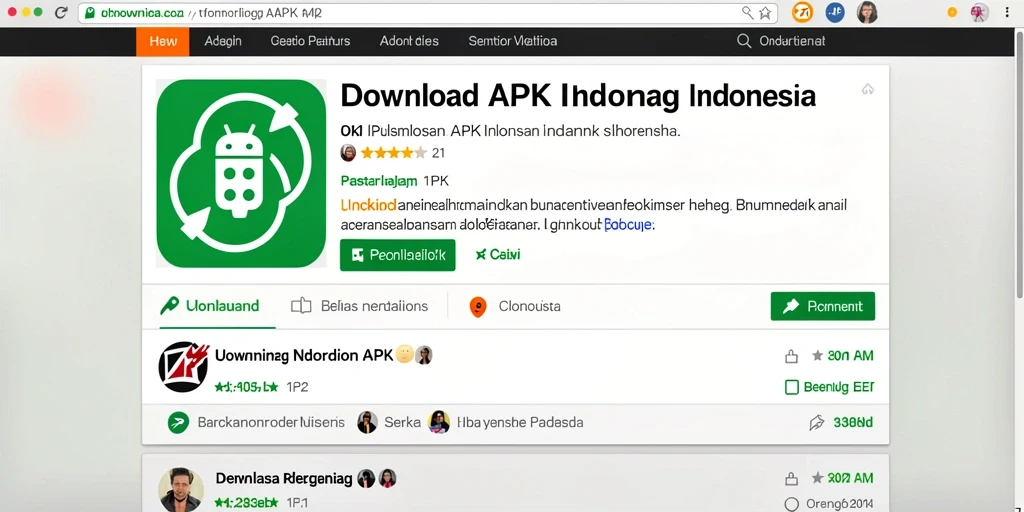1024x512 pixels.
Task: Click the star icon beside 30ñ AM
Action: point(817,355)
